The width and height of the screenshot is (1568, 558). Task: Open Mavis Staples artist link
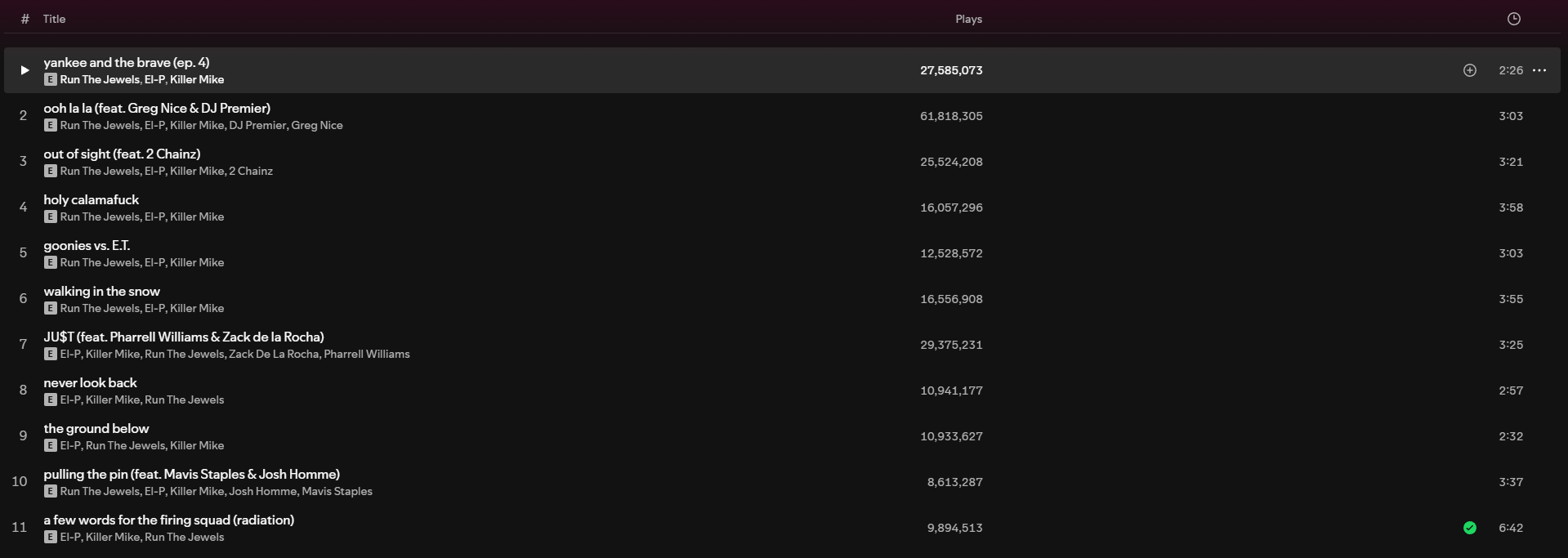[x=337, y=491]
